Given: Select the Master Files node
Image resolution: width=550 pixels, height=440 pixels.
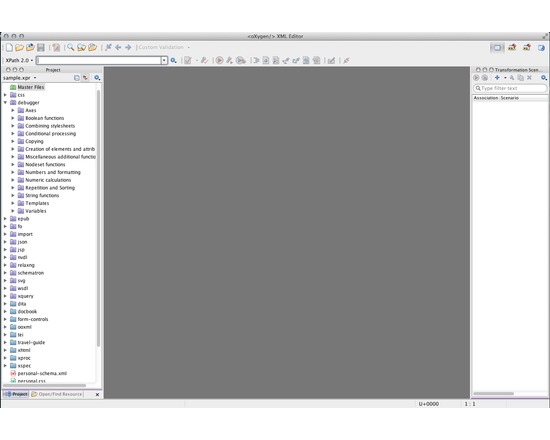Looking at the screenshot, I should pos(27,87).
